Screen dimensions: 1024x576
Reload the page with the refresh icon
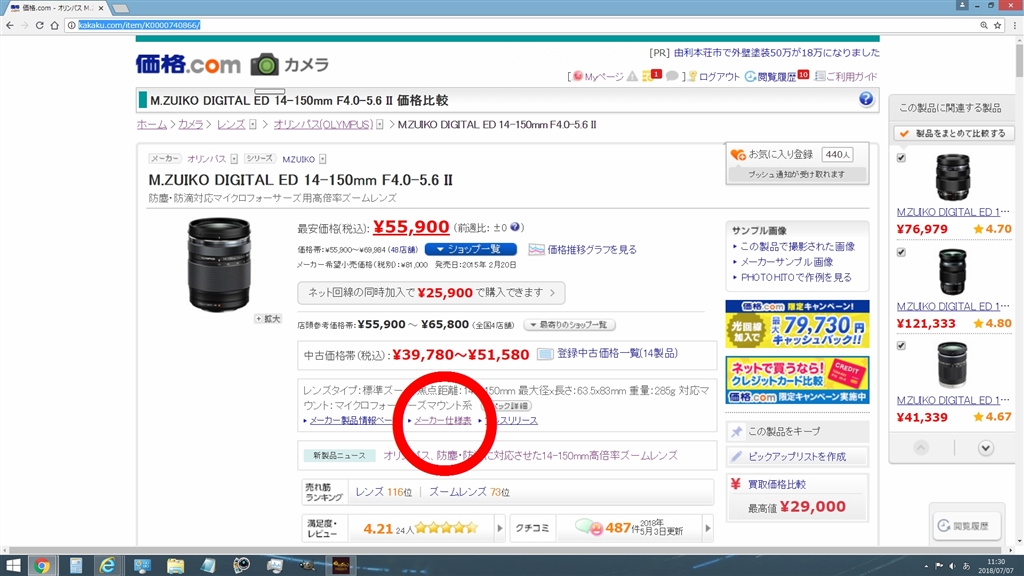point(39,25)
